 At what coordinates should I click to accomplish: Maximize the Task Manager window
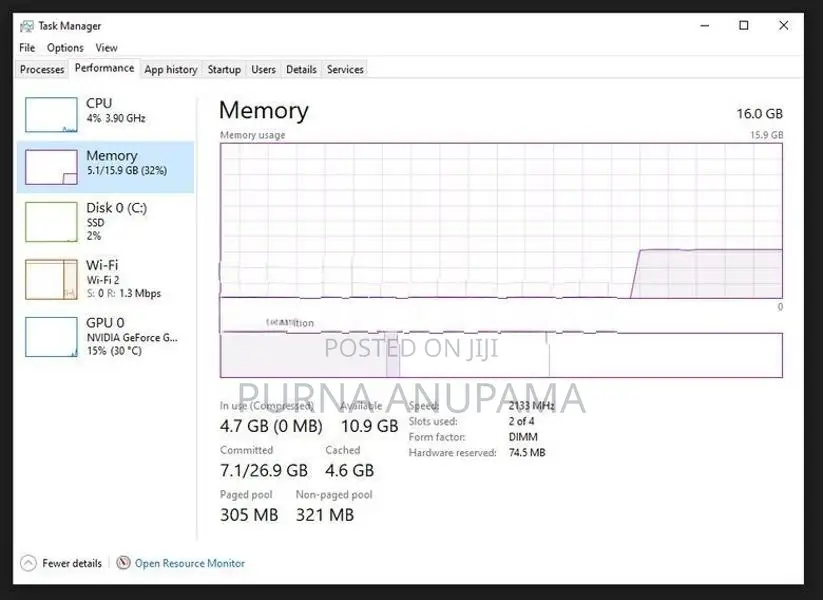click(744, 25)
